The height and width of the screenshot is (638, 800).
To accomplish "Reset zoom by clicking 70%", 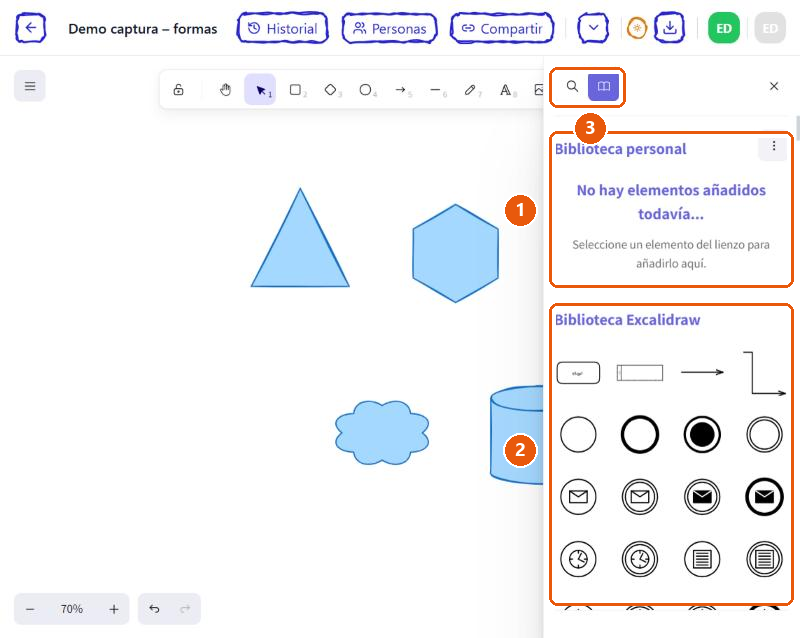I will tap(71, 609).
